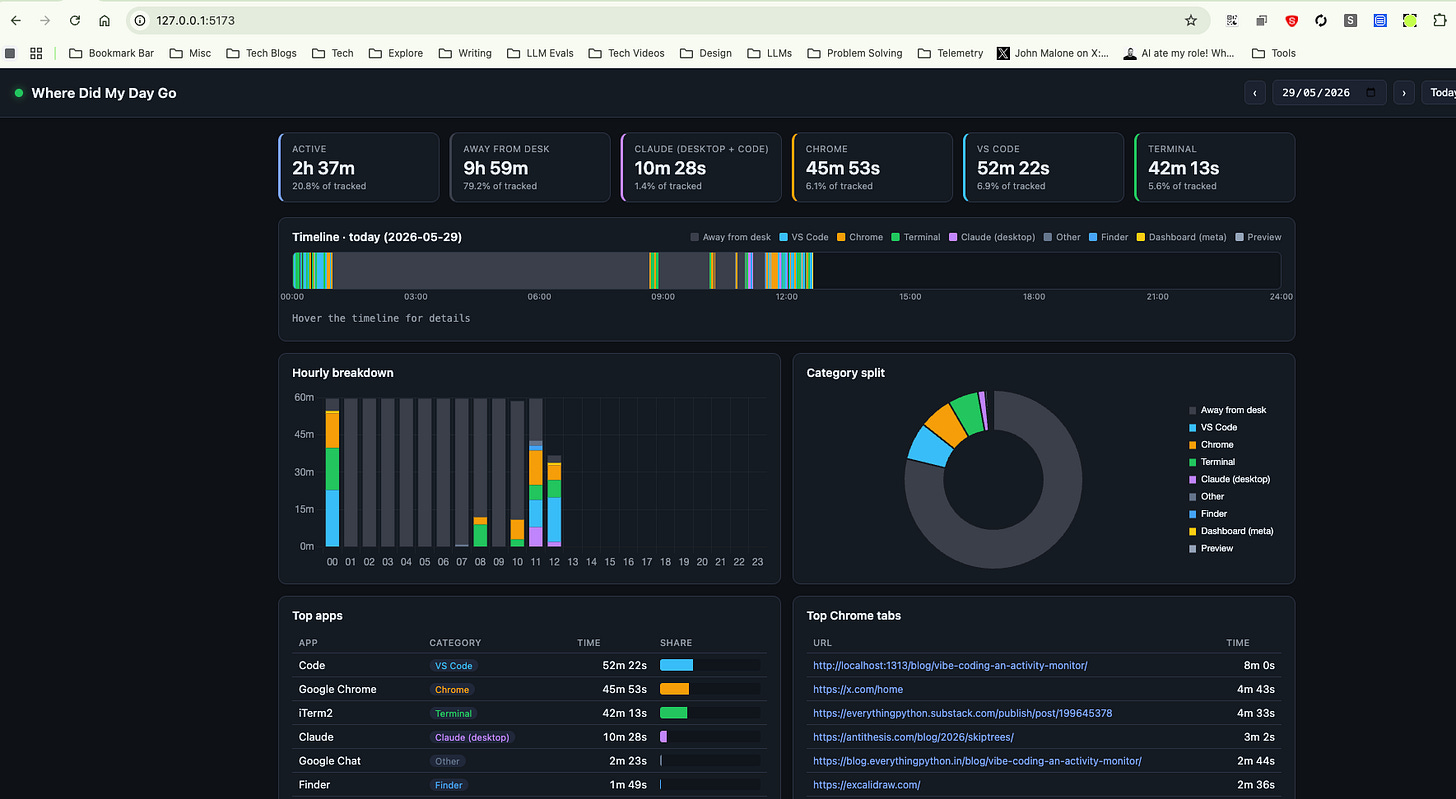Open the blog.everythingpython.in activity-monitor link
1456x799 pixels.
977,761
